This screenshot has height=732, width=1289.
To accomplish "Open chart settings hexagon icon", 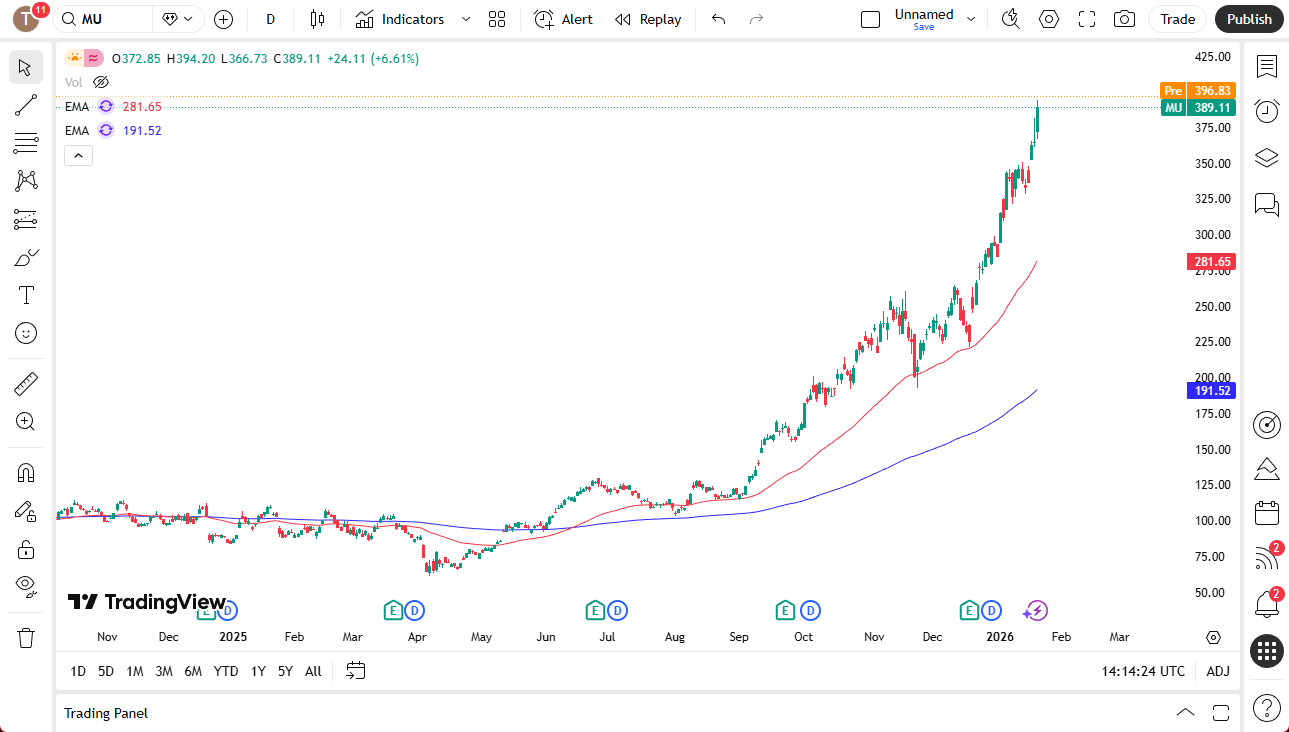I will (1049, 19).
